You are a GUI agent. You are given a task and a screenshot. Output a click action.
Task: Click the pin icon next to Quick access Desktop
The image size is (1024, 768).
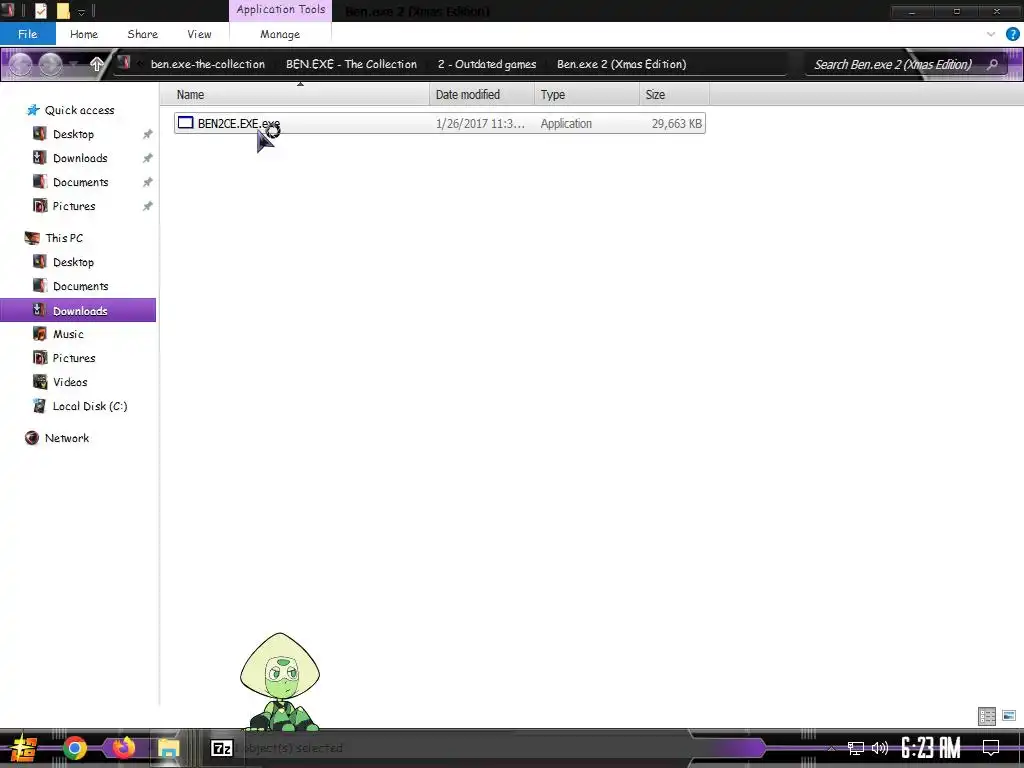pyautogui.click(x=148, y=134)
